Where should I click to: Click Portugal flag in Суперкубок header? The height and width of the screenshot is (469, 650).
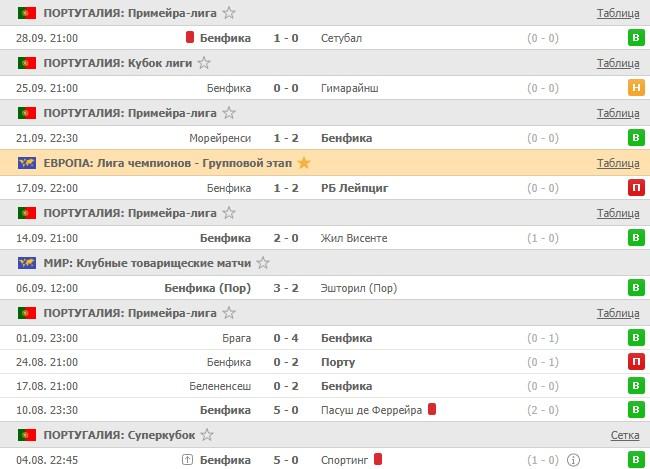[x=27, y=435]
